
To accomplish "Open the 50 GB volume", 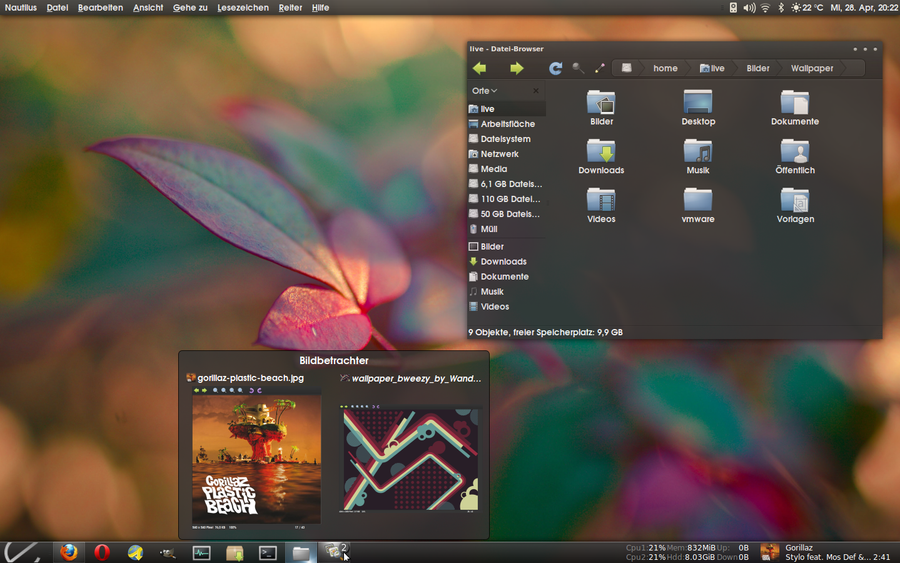I will (x=506, y=213).
